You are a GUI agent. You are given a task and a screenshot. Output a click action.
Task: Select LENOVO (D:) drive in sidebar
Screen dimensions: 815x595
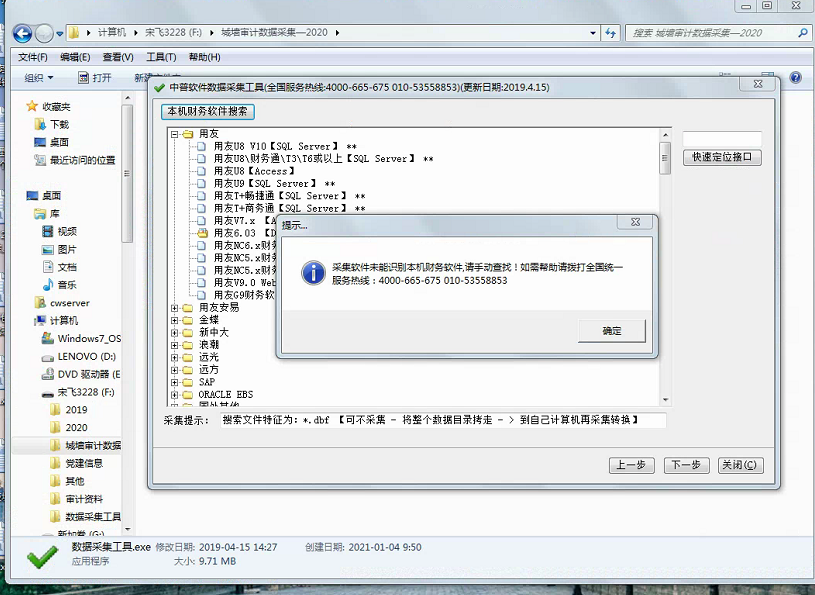(x=78, y=356)
